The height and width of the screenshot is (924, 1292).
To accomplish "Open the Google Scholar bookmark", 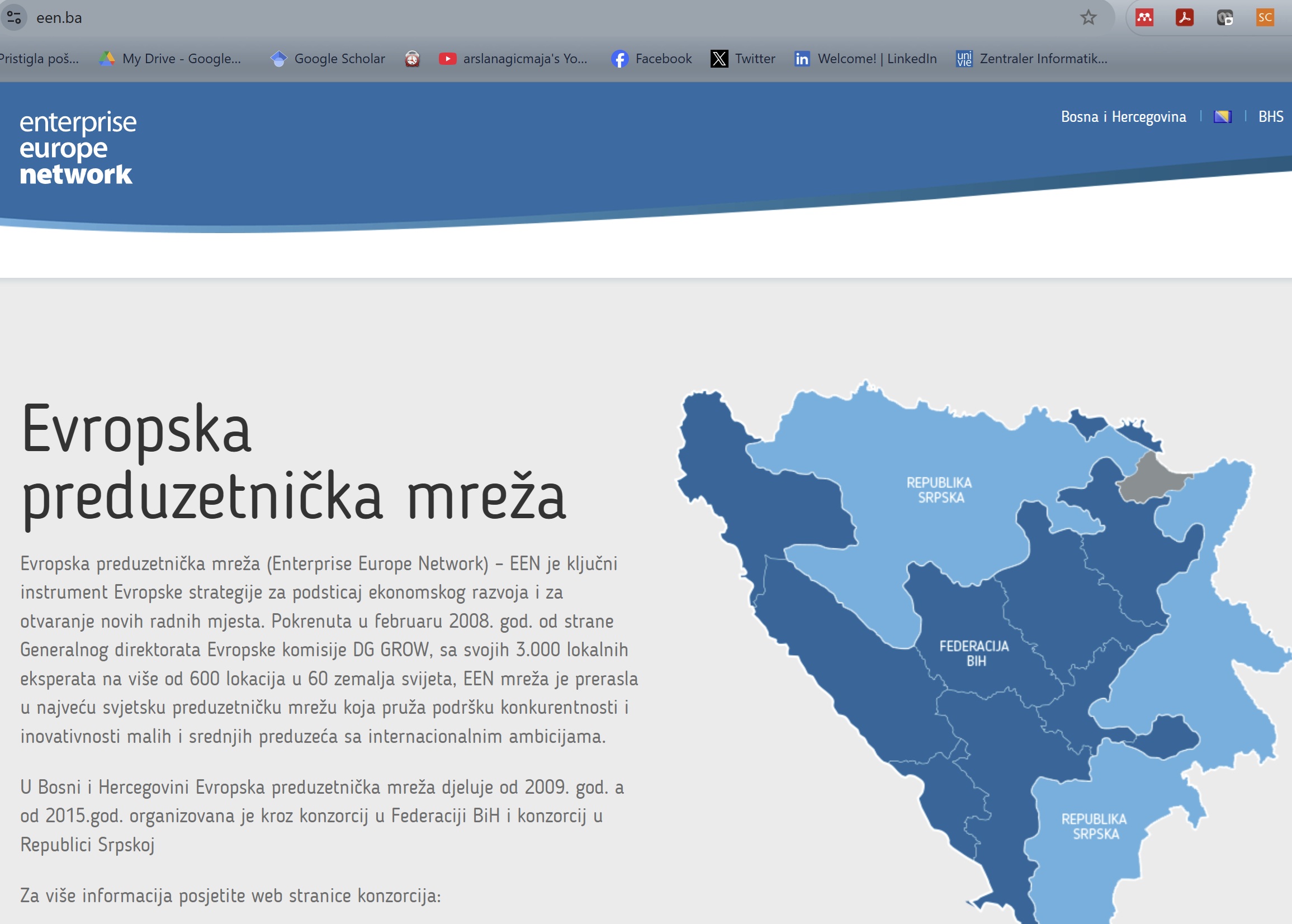I will coord(328,59).
